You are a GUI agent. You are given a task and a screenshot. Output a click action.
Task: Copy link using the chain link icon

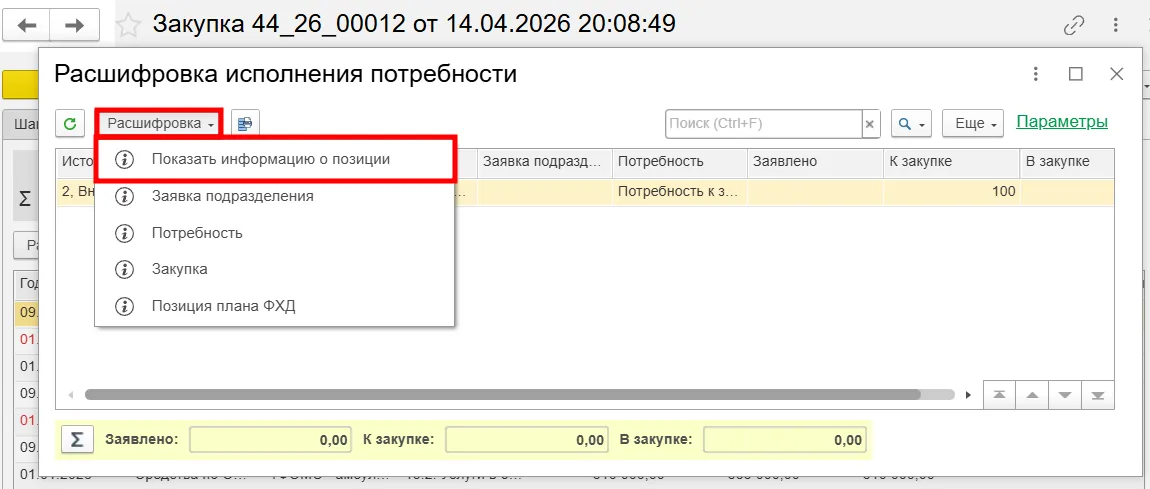[1074, 26]
